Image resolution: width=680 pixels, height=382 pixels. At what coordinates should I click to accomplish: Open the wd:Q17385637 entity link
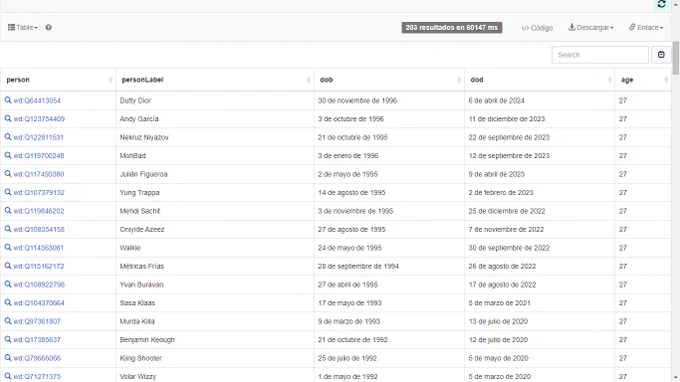click(37, 340)
